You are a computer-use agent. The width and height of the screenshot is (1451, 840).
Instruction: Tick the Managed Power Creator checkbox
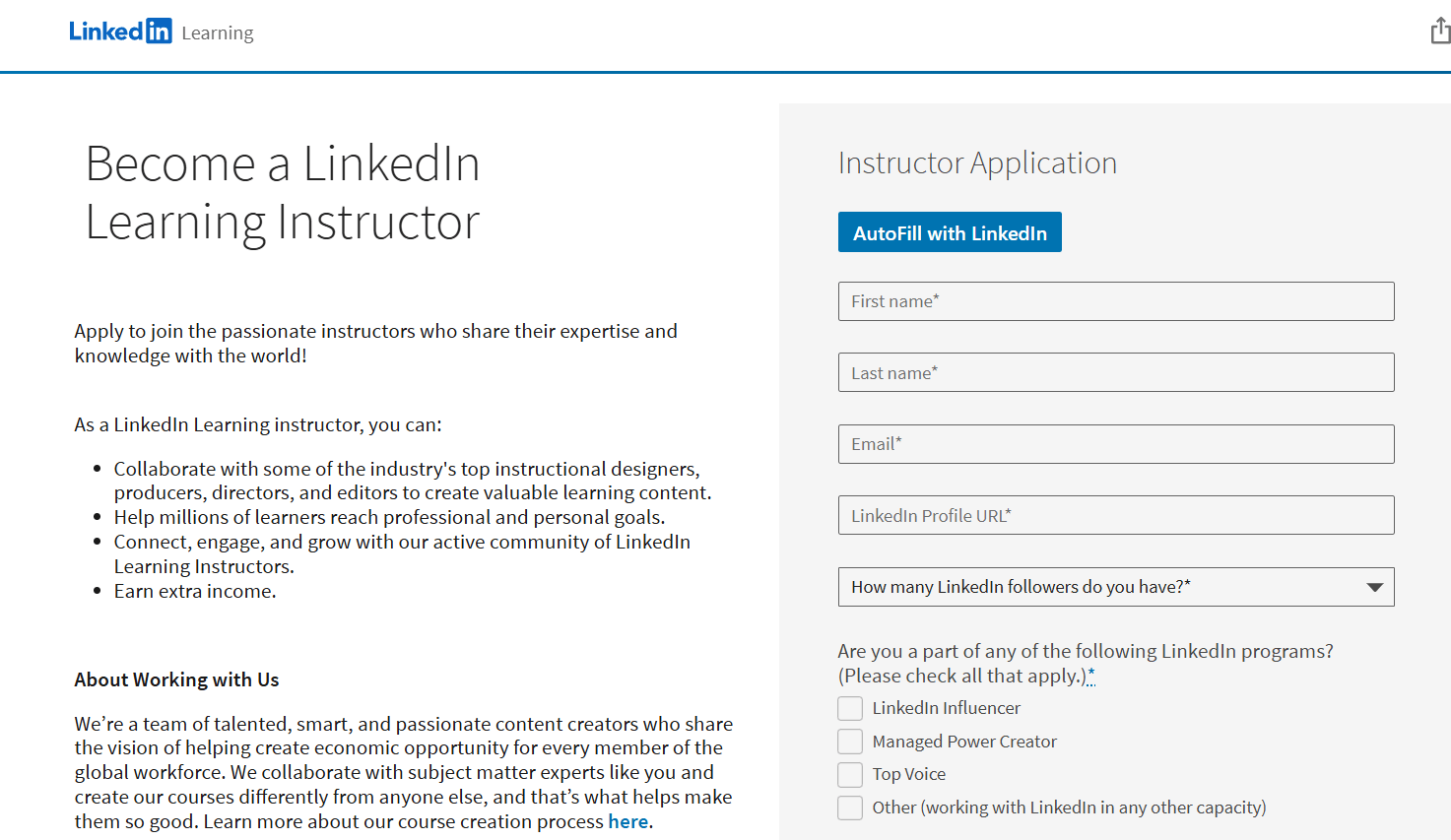pyautogui.click(x=850, y=742)
